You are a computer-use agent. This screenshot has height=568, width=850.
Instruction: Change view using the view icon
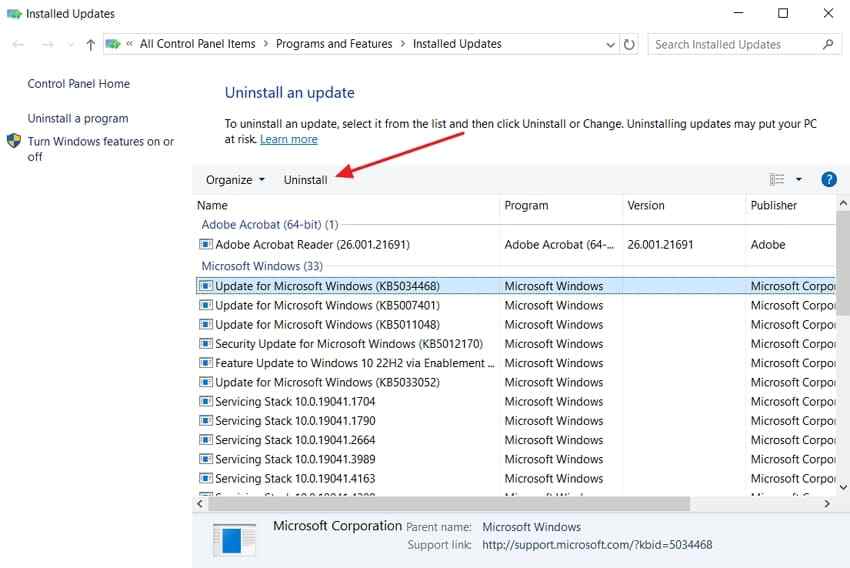[x=777, y=179]
